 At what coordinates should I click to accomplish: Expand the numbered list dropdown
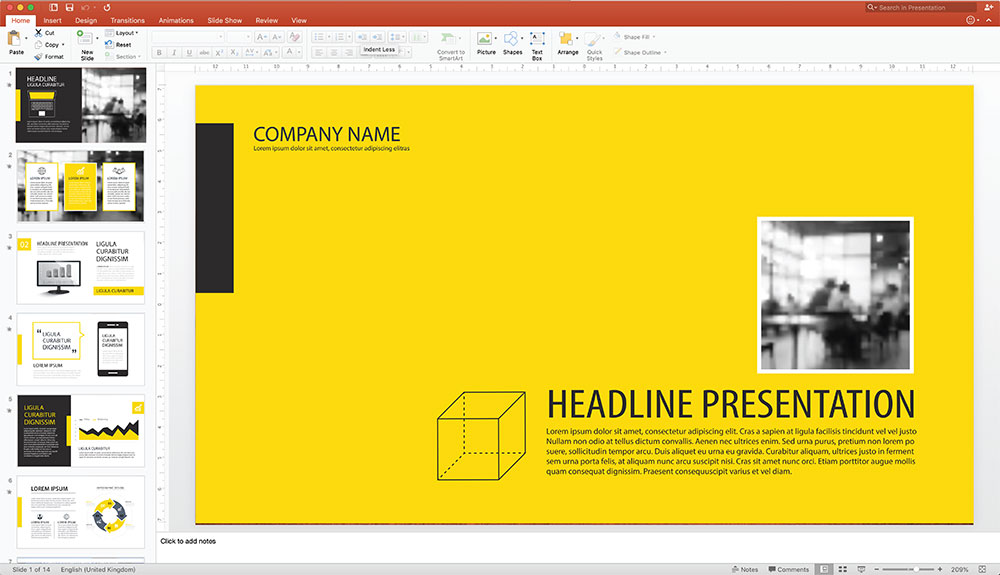[x=349, y=37]
